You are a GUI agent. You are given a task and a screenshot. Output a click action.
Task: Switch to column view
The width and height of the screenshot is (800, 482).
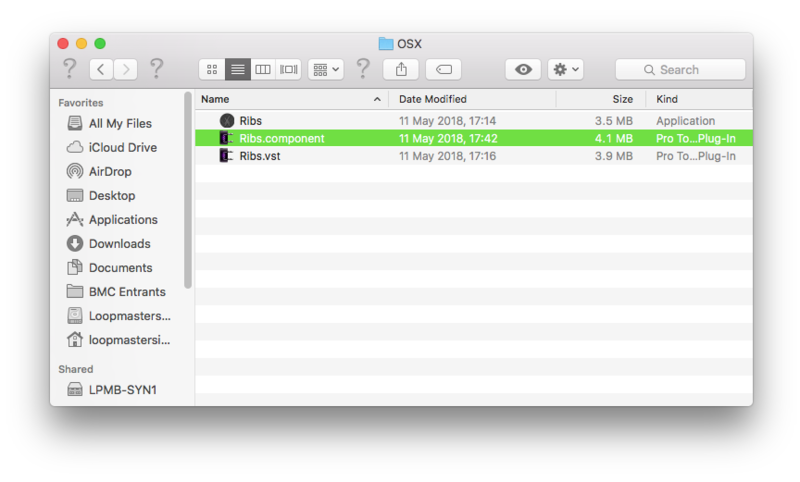[263, 69]
